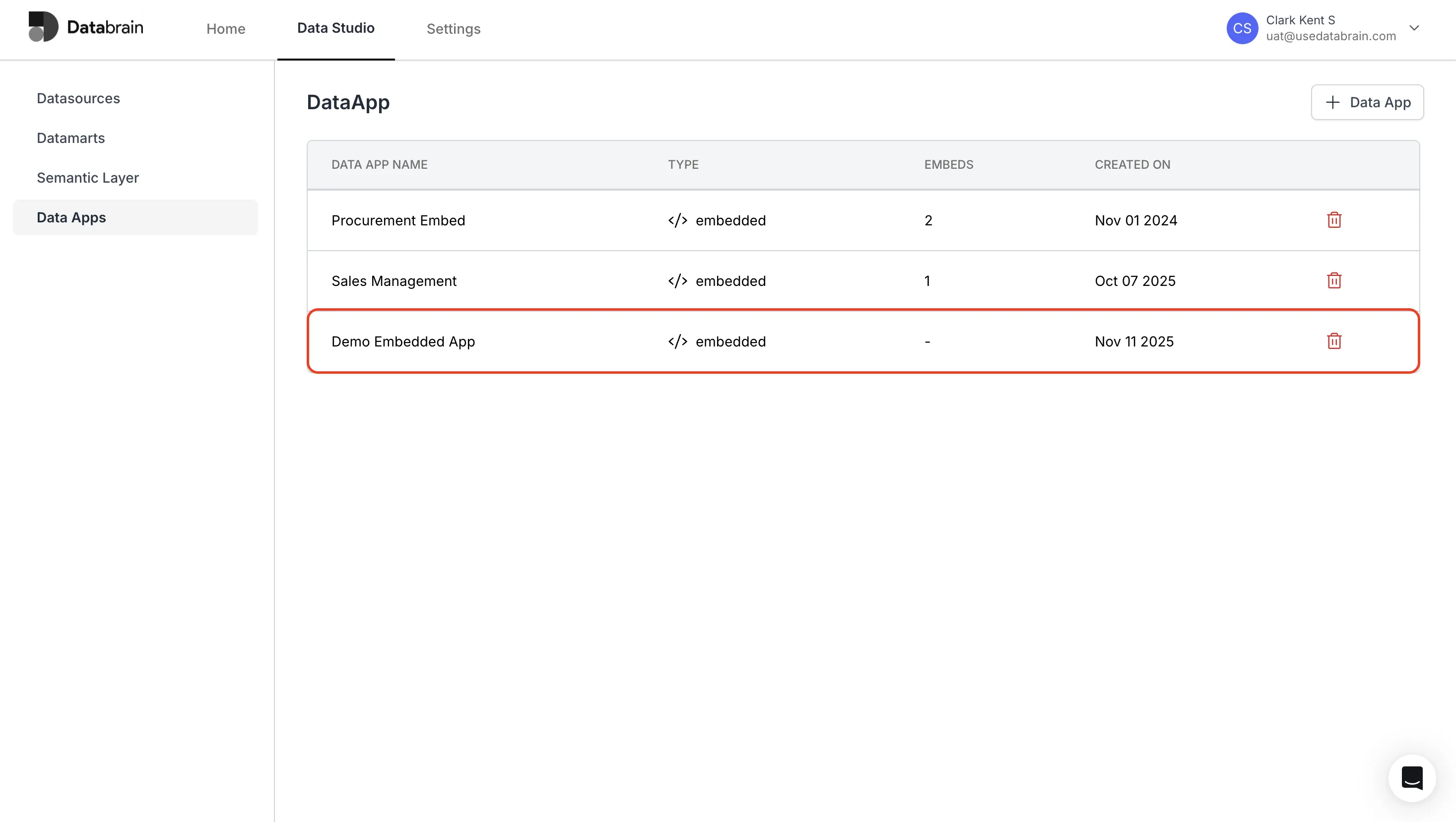Delete the Demo Embedded App row
1456x822 pixels.
coord(1334,341)
